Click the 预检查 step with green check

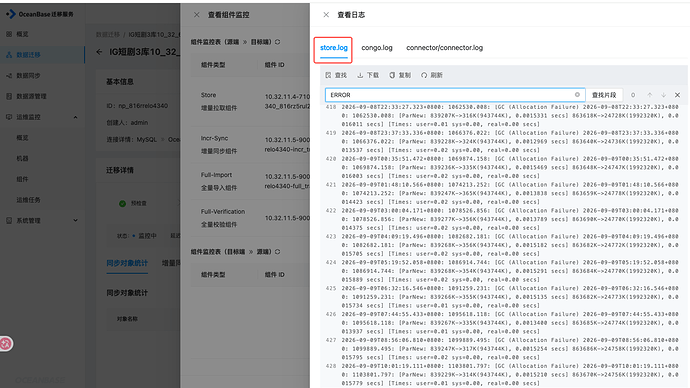[x=133, y=204]
